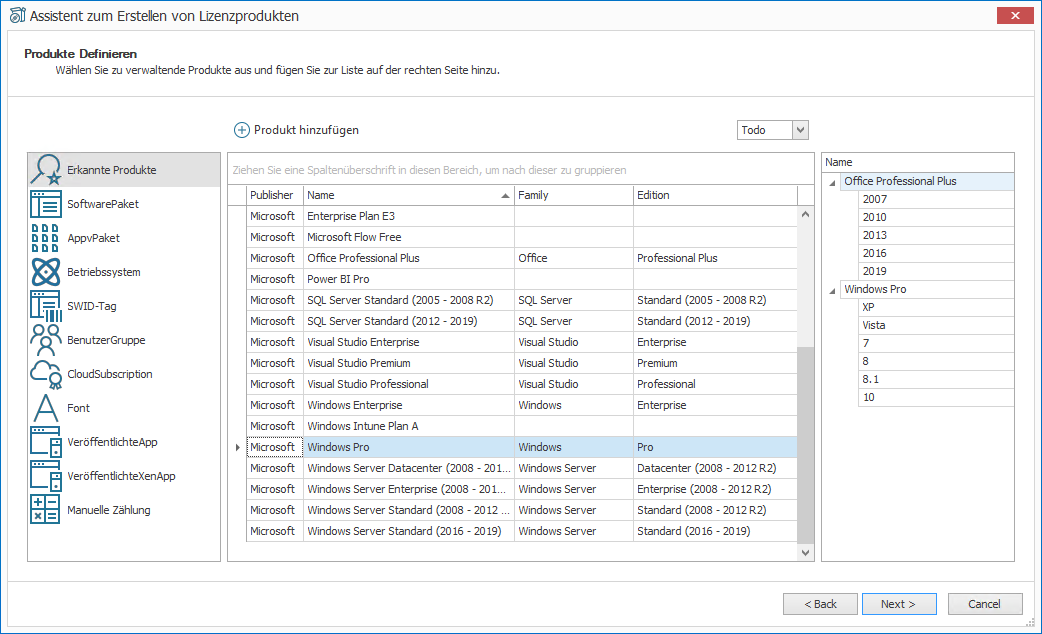Viewport: 1042px width, 634px height.
Task: Select the Font letter A icon
Action: (x=46, y=408)
